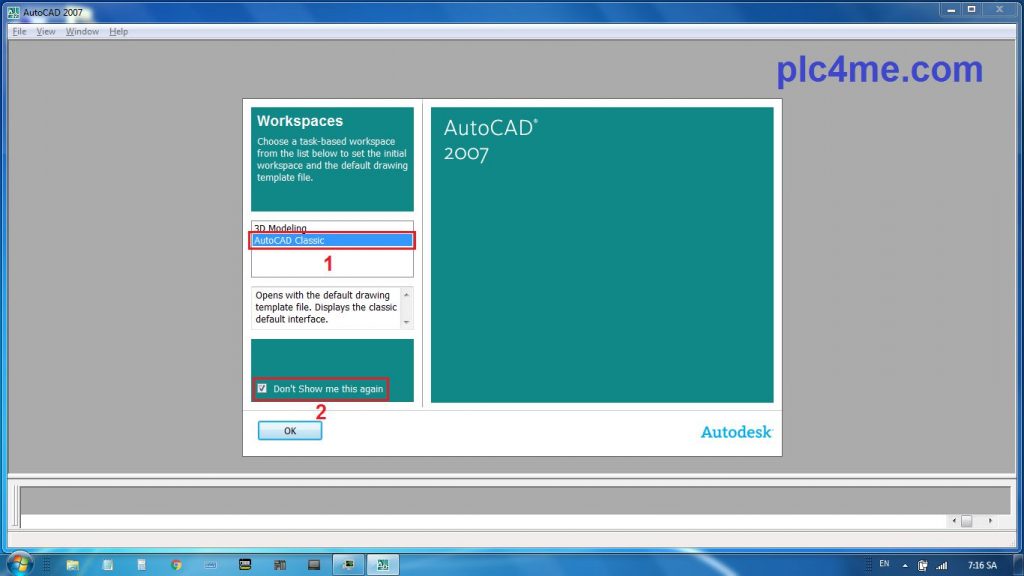Show hidden system tray icons
Image resolution: width=1024 pixels, height=576 pixels.
906,565
